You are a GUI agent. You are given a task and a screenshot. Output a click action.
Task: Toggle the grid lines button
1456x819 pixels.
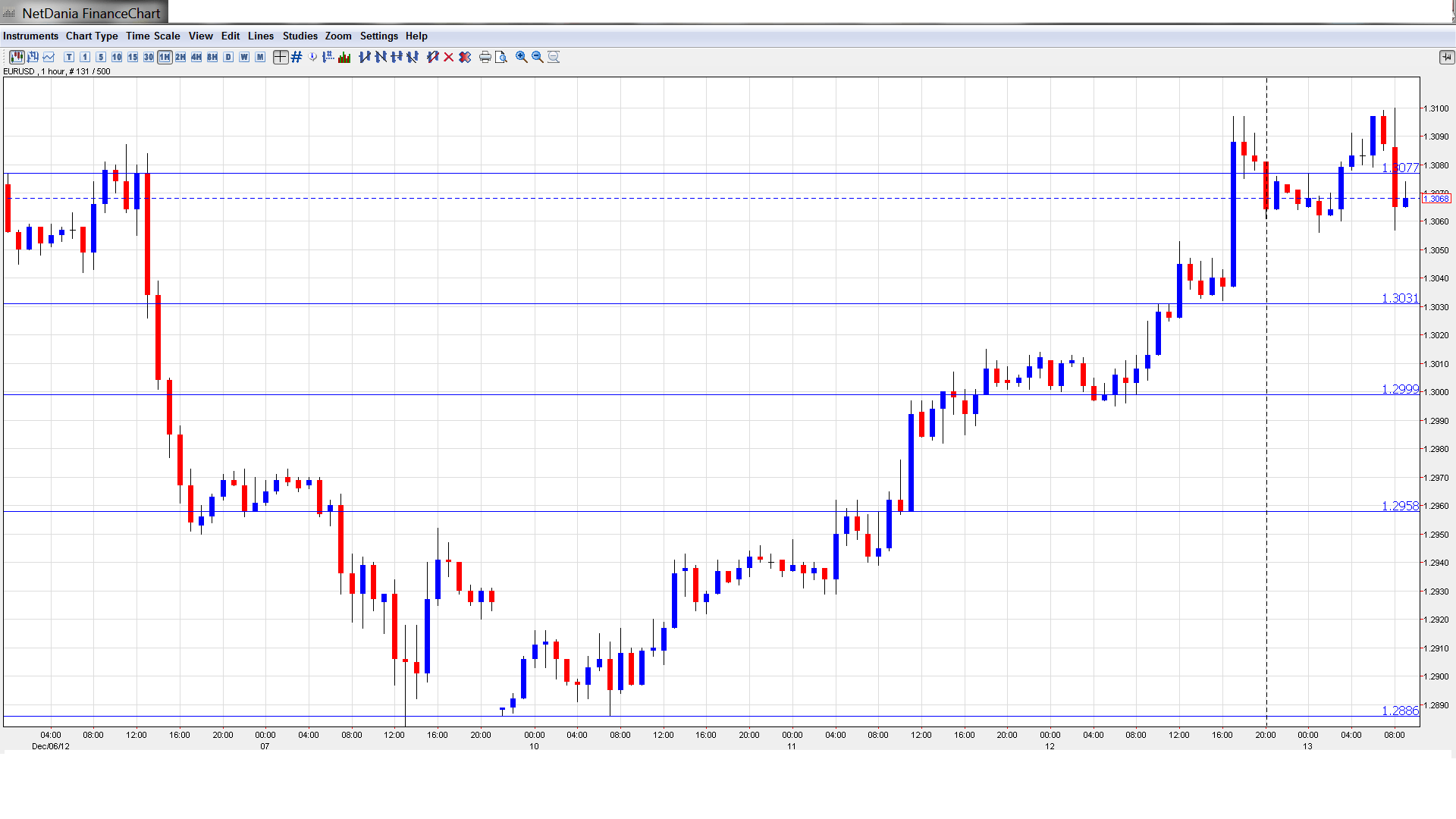coord(297,57)
